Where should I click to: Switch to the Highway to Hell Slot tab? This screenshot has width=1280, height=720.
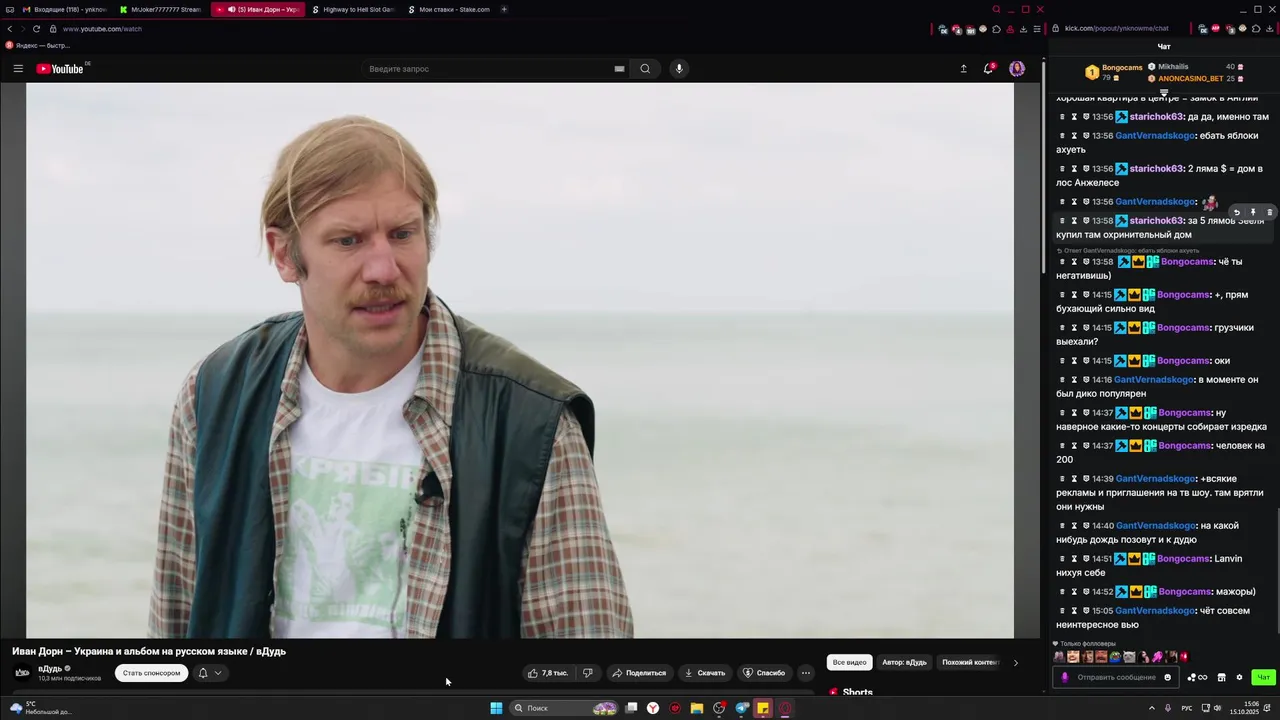point(354,9)
